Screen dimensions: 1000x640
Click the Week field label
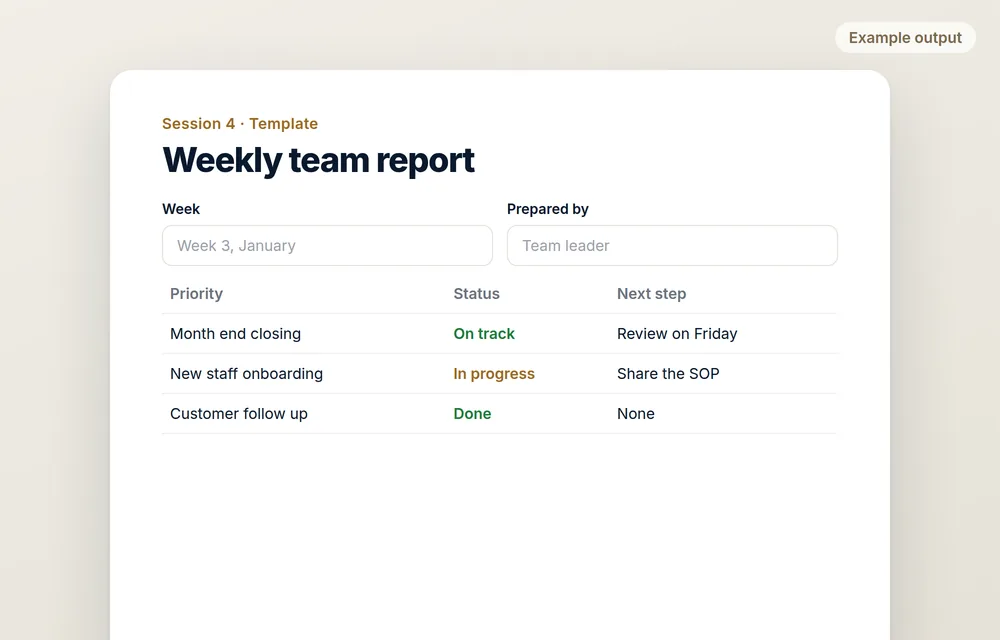pyautogui.click(x=180, y=209)
